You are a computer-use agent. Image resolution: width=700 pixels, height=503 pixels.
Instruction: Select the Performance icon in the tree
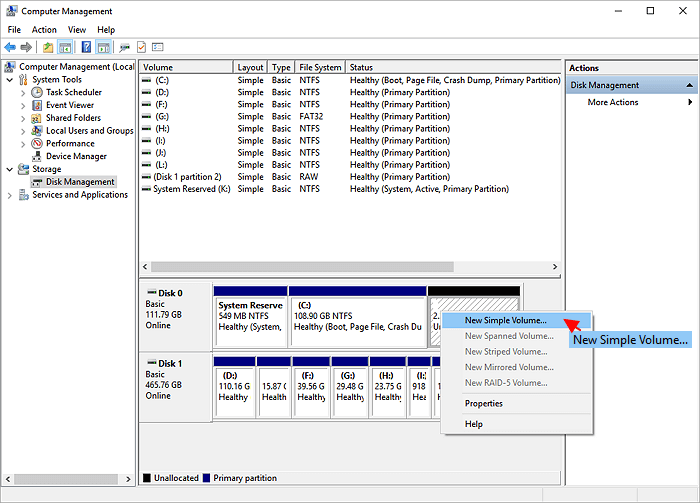(x=37, y=144)
